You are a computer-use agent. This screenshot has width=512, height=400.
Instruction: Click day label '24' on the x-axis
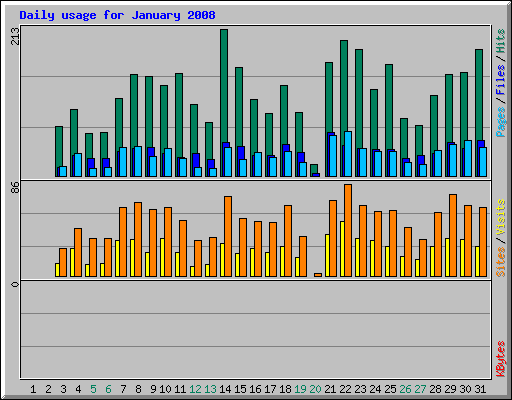tap(375, 389)
